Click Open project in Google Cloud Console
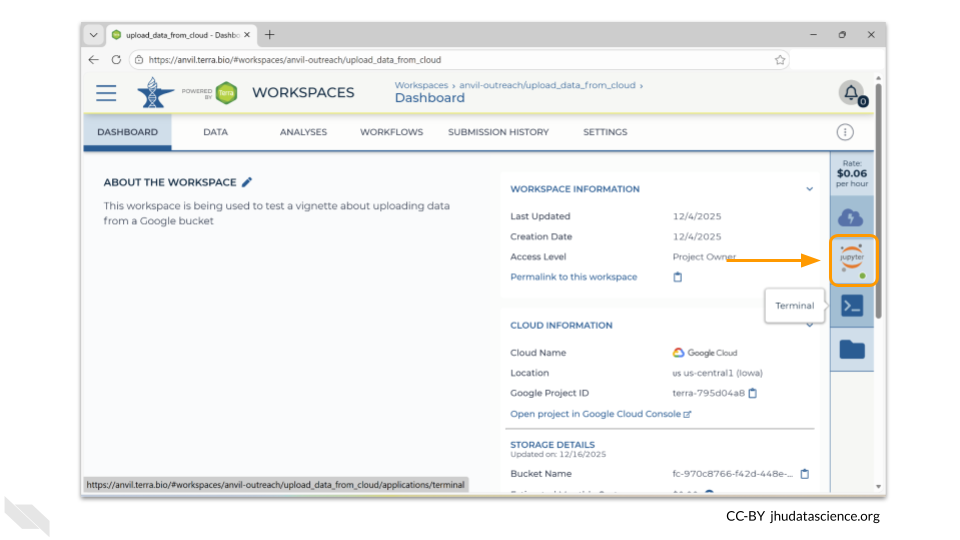This screenshot has width=960, height=540. [x=600, y=414]
